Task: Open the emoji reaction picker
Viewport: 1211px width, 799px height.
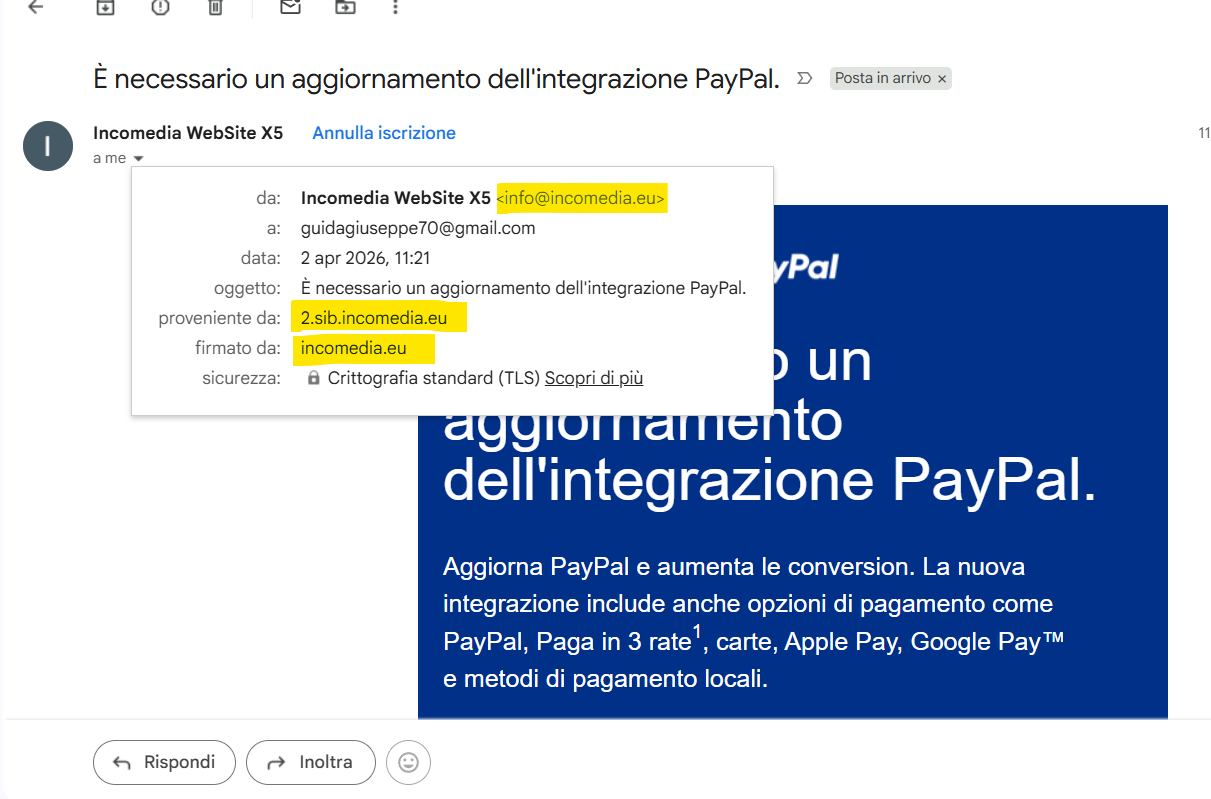Action: (408, 763)
